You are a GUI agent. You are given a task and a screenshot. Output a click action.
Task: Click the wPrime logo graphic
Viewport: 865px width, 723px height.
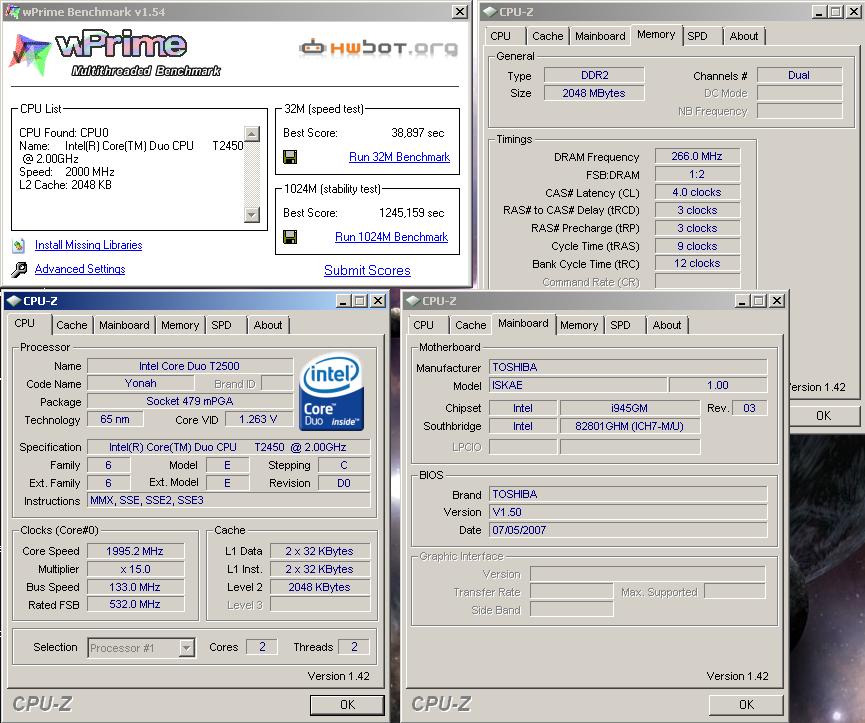coord(115,53)
